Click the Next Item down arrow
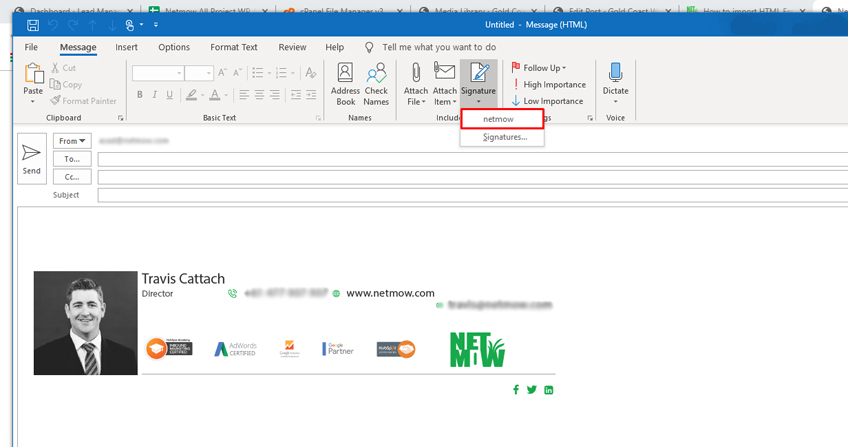 [x=112, y=25]
